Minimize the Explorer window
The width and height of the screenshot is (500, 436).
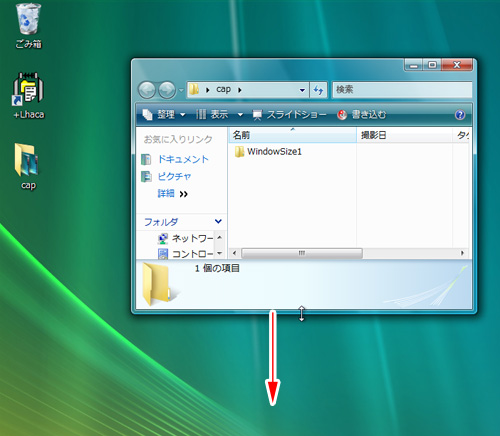click(414, 65)
